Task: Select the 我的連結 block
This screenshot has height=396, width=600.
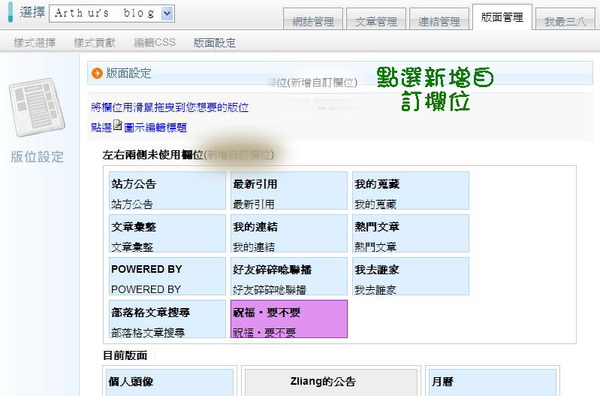Action: (289, 233)
